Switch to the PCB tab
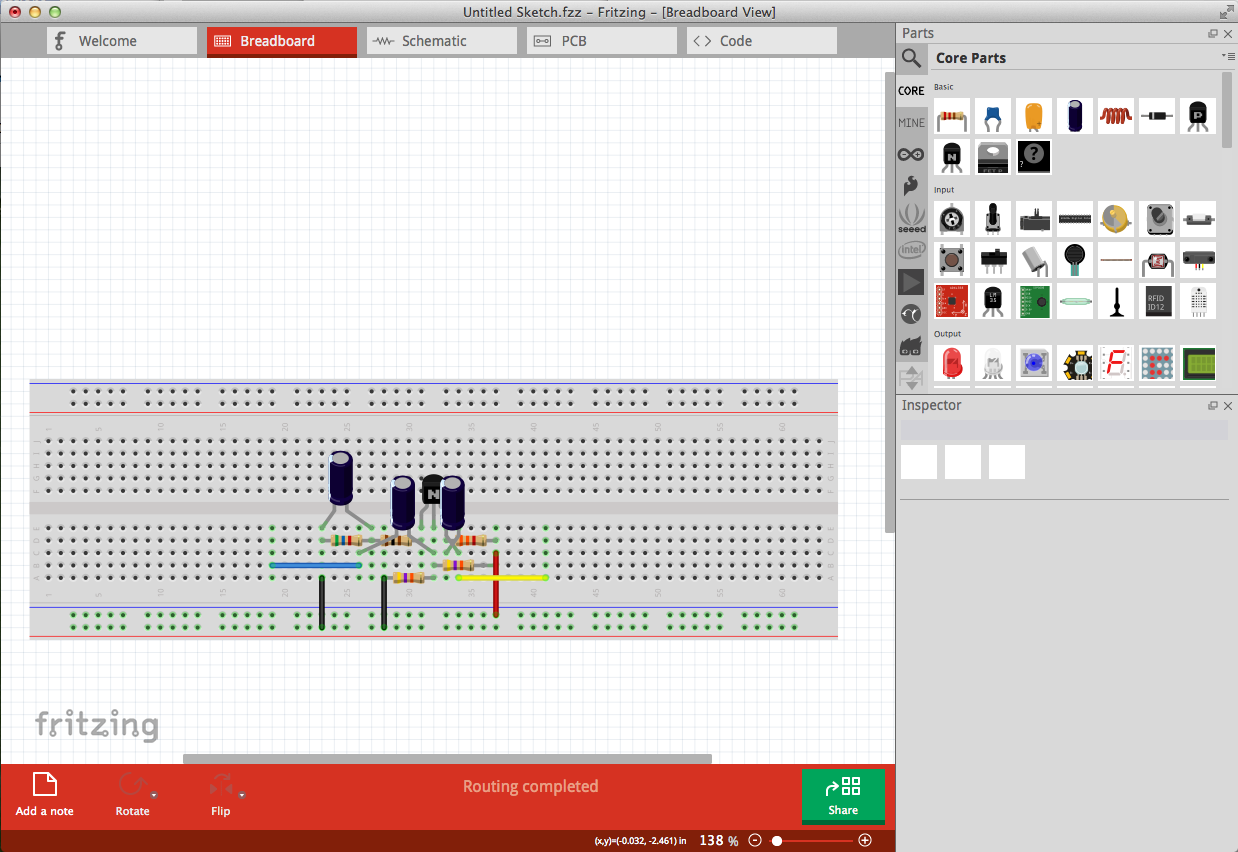1238x852 pixels. coord(601,41)
